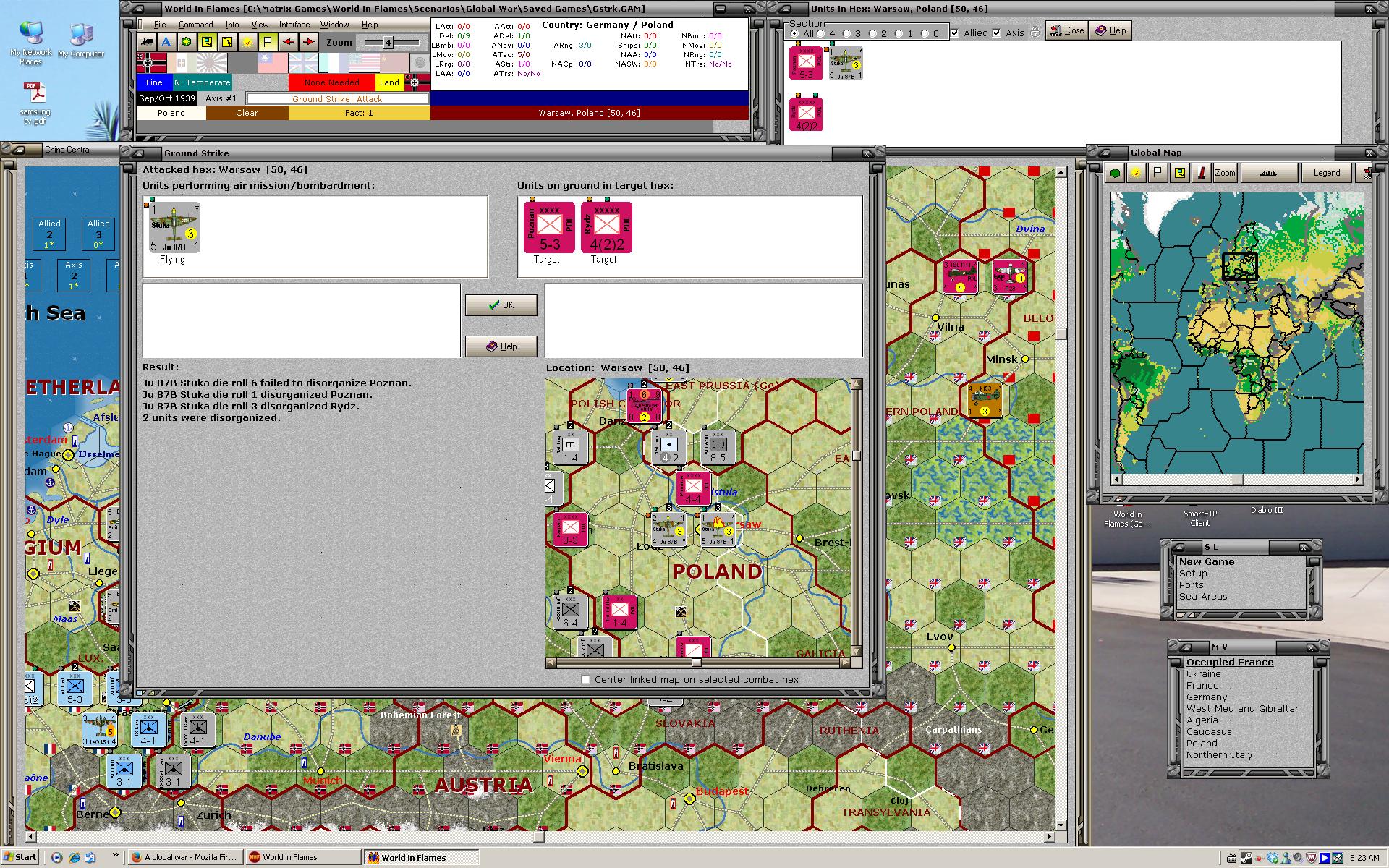The height and width of the screenshot is (868, 1389).
Task: Click the green hexagon icon in Global Map
Action: click(1116, 173)
